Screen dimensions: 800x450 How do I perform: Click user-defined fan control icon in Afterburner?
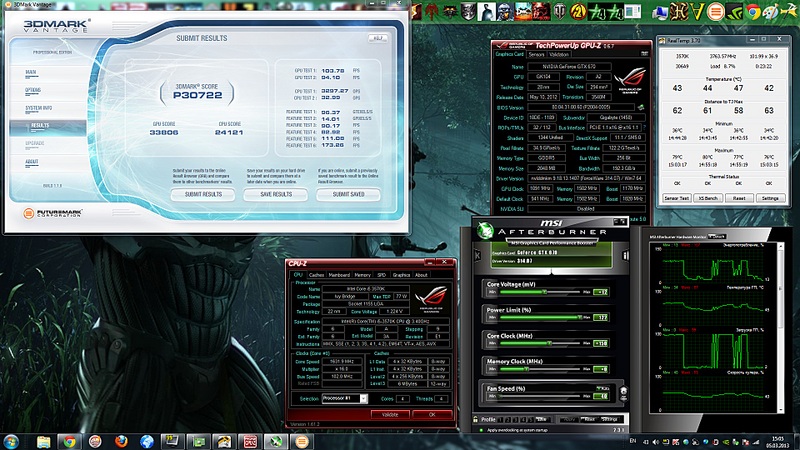(x=623, y=393)
